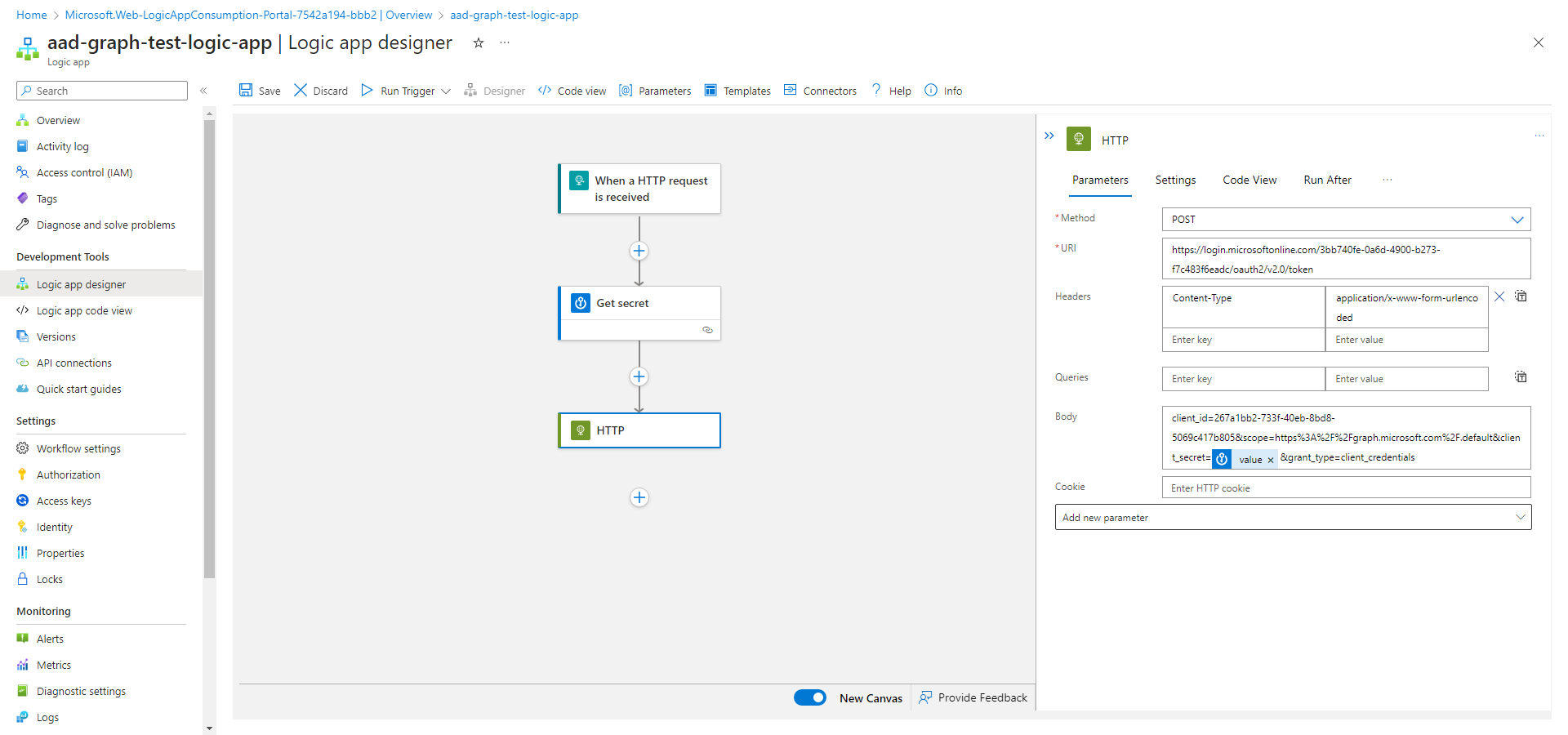Close the Logic app designer blade
Image resolution: width=1568 pixels, height=735 pixels.
tap(1539, 42)
